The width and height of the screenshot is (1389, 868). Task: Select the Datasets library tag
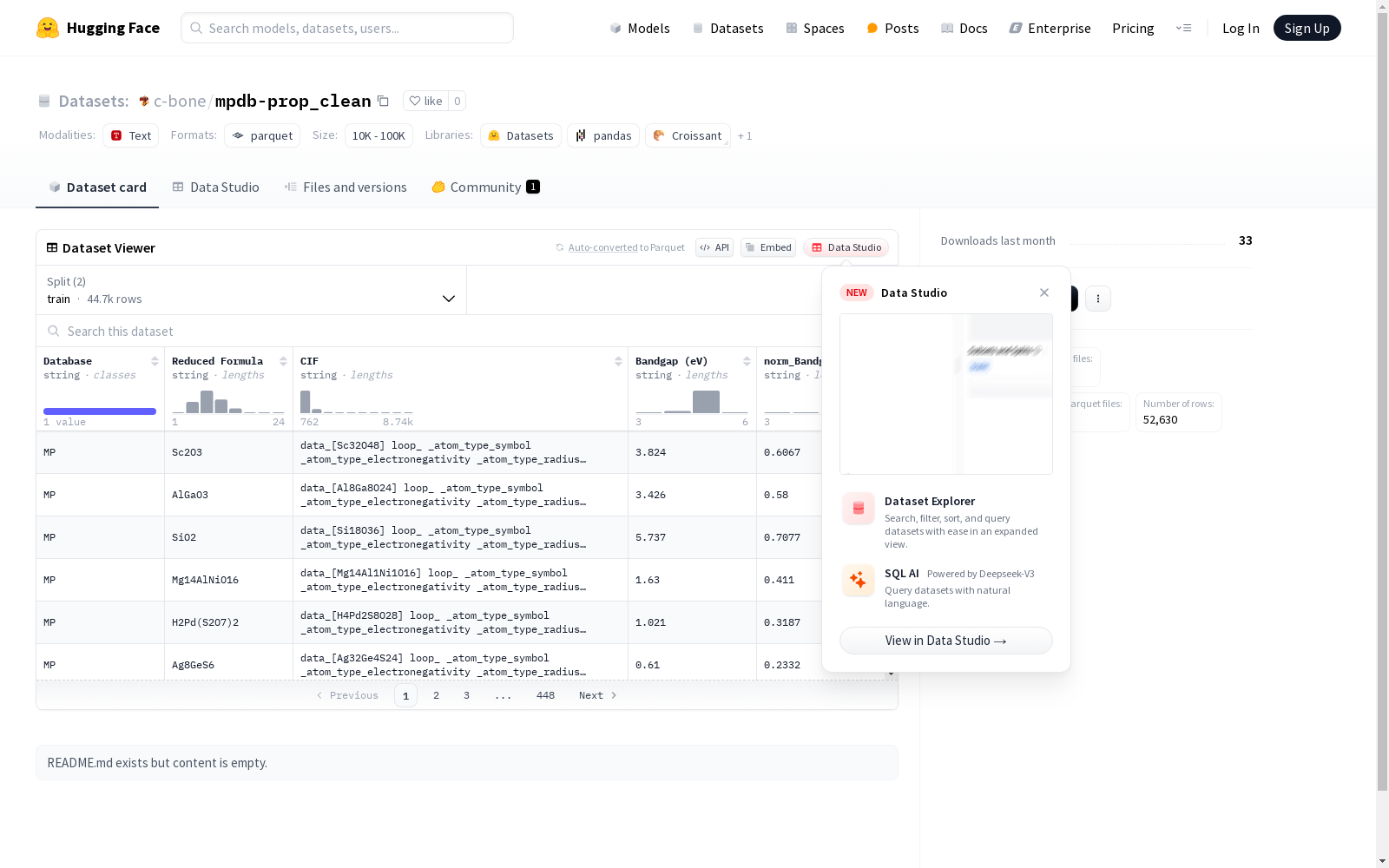tap(521, 135)
